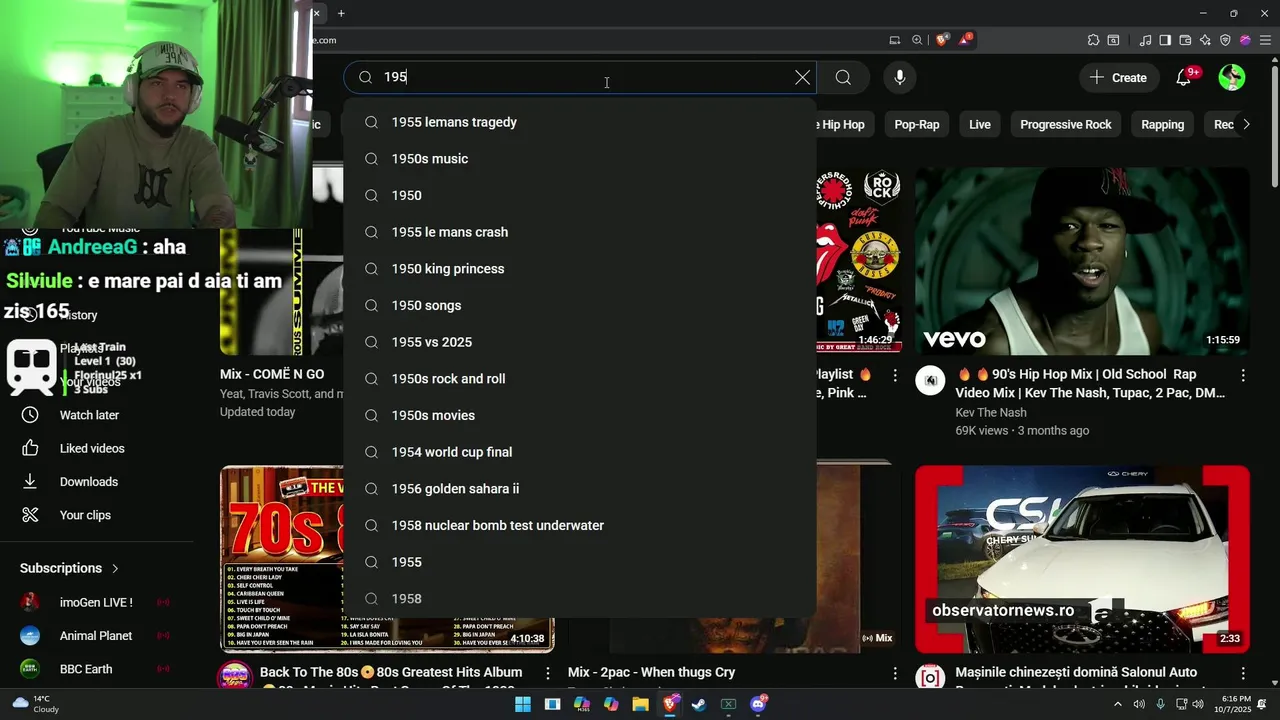Select "1958 nuclear bomb test underwater" suggestion
Screen dimensions: 1280x720
click(580, 526)
